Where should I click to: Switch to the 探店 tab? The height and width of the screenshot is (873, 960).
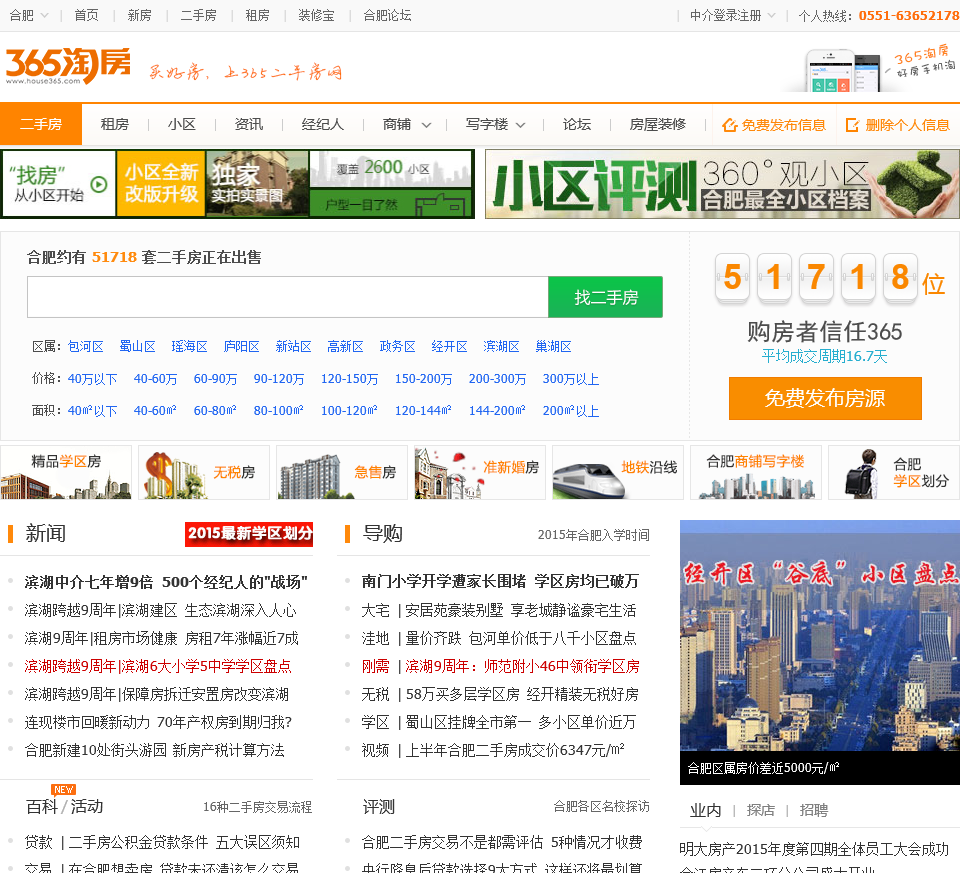coord(760,811)
